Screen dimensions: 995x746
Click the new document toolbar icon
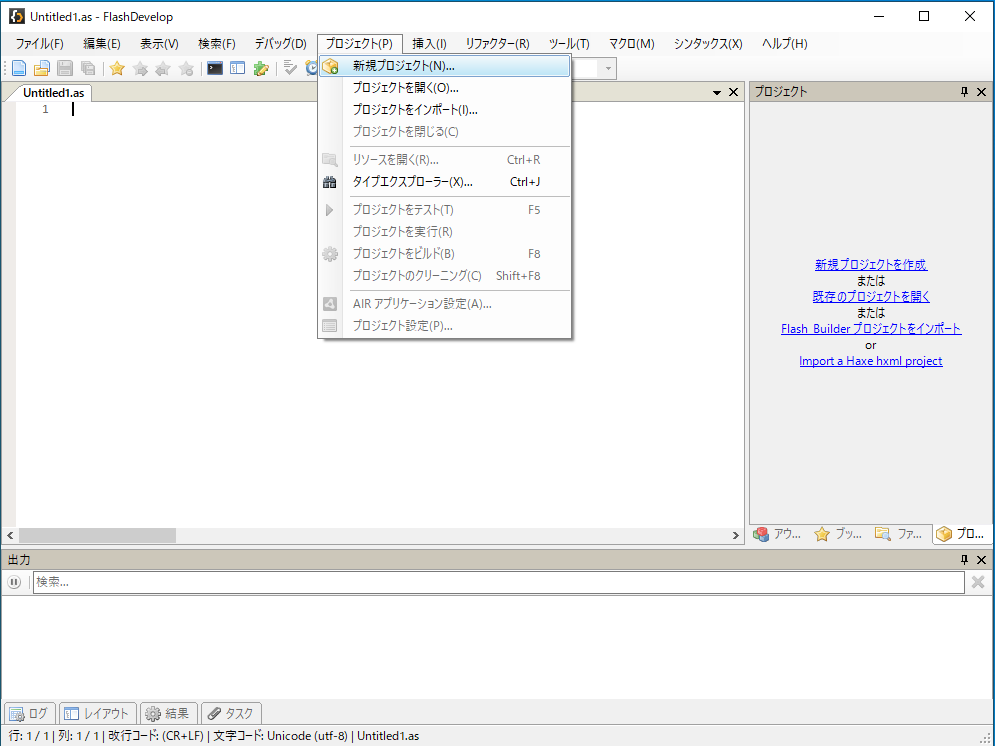(19, 68)
